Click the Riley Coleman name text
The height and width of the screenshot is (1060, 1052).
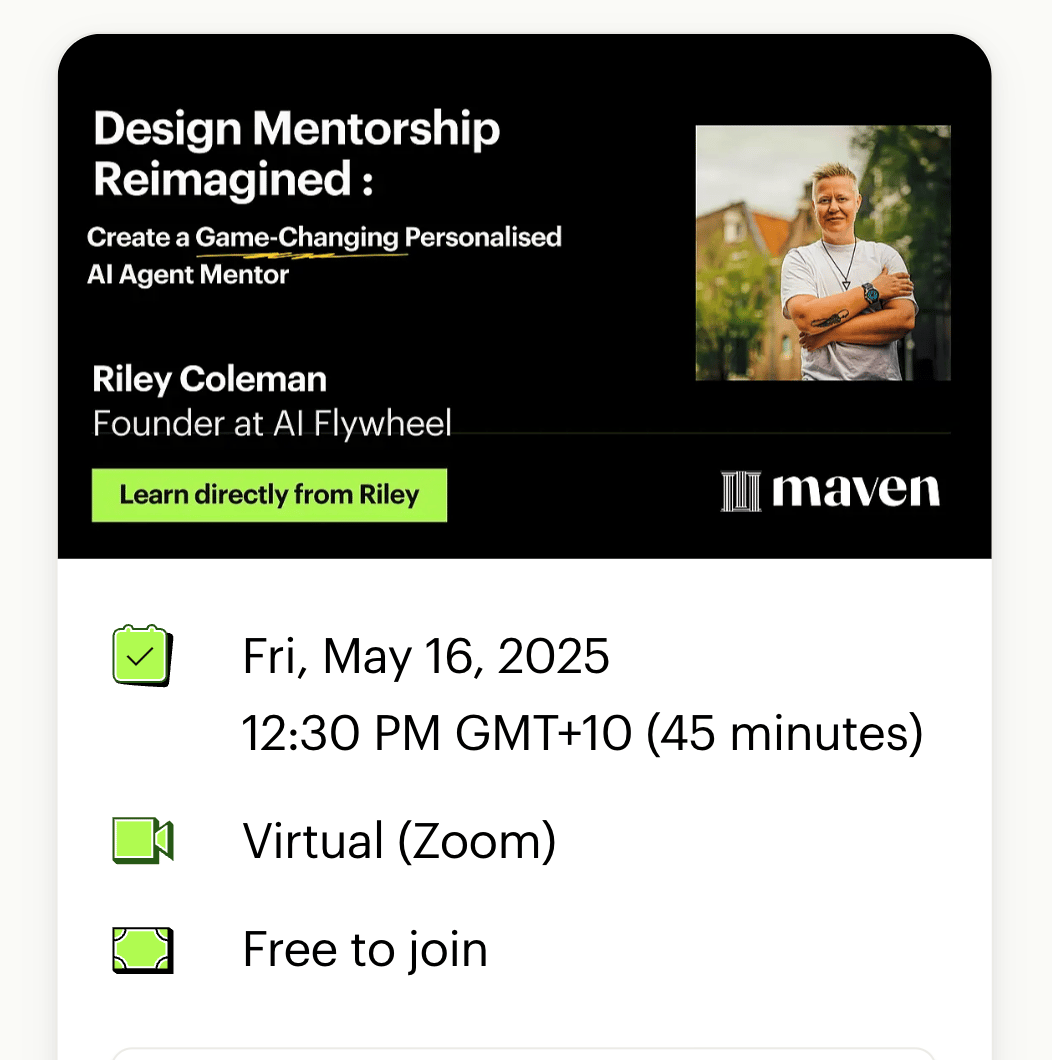tap(210, 379)
